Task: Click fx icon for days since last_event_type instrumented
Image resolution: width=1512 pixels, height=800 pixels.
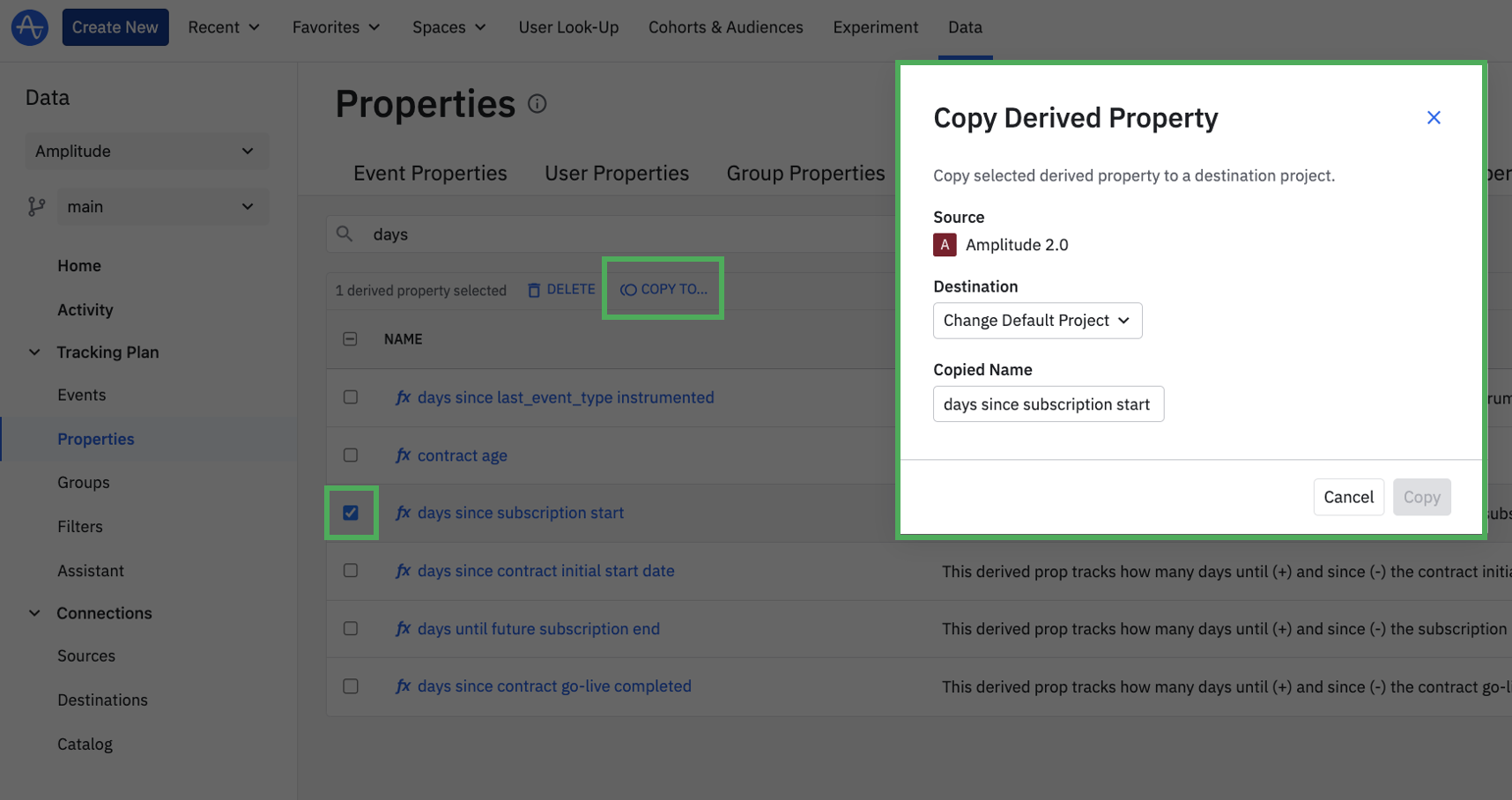Action: 403,397
